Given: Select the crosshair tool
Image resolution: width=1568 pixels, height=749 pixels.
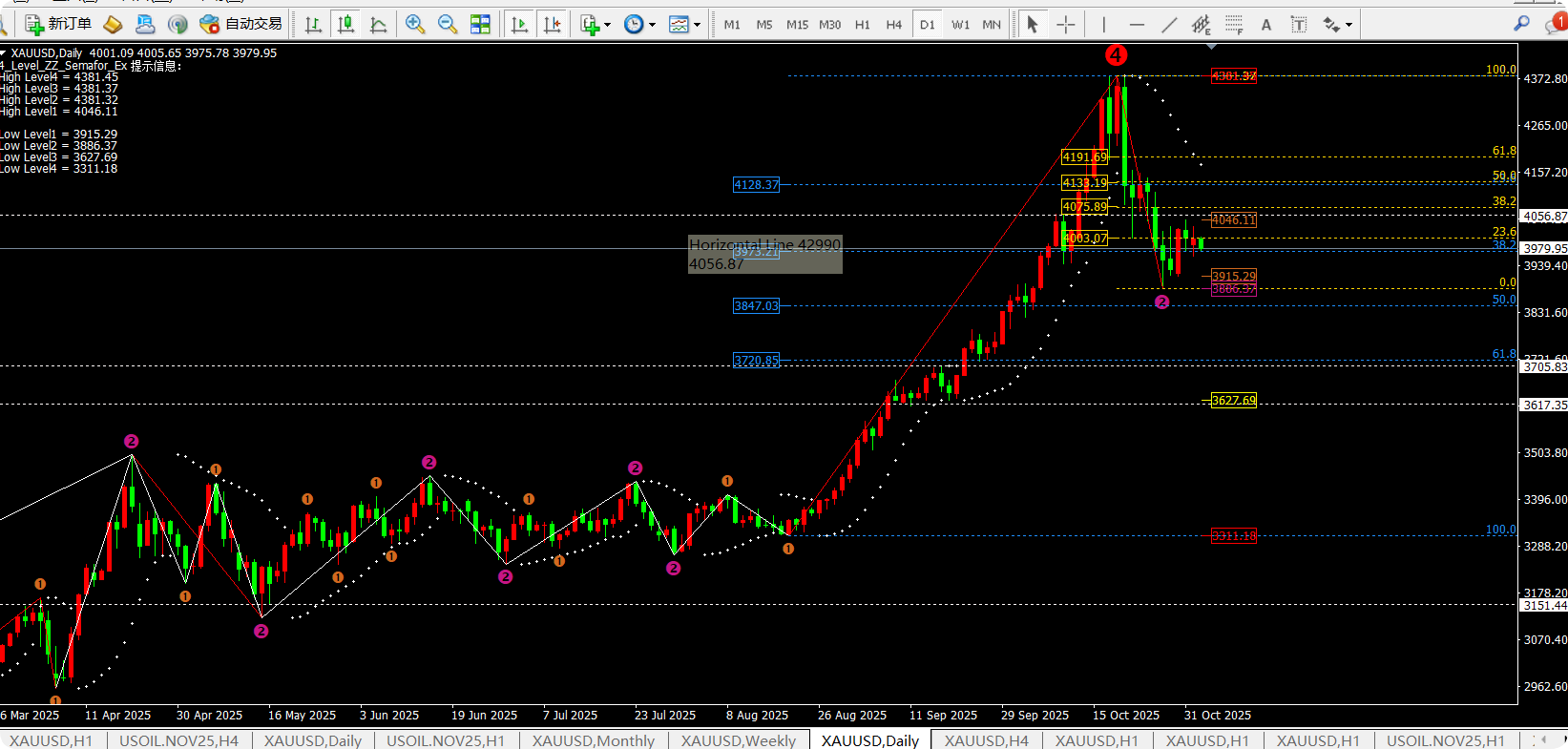Looking at the screenshot, I should (1066, 24).
